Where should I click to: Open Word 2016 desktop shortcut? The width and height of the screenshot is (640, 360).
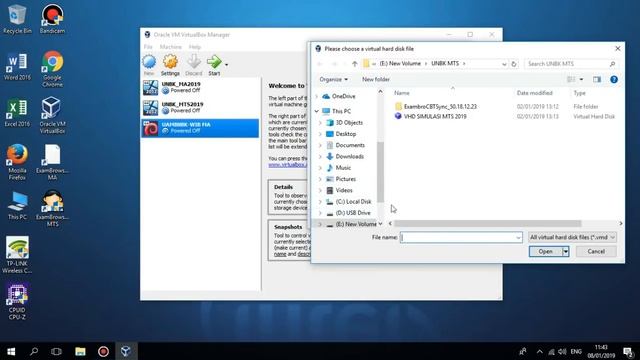tap(17, 66)
